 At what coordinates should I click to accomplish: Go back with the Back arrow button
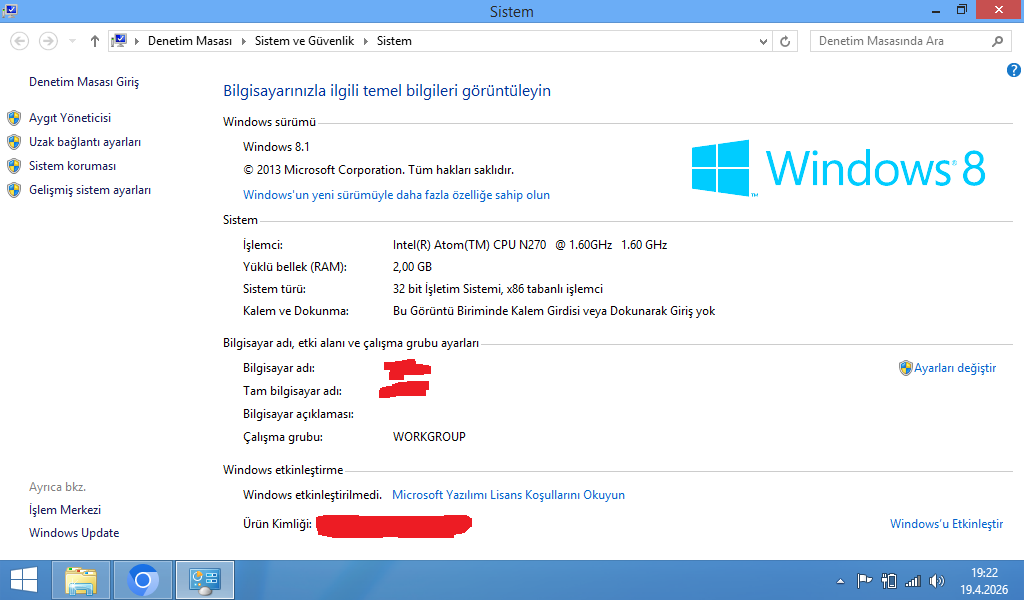tap(20, 41)
